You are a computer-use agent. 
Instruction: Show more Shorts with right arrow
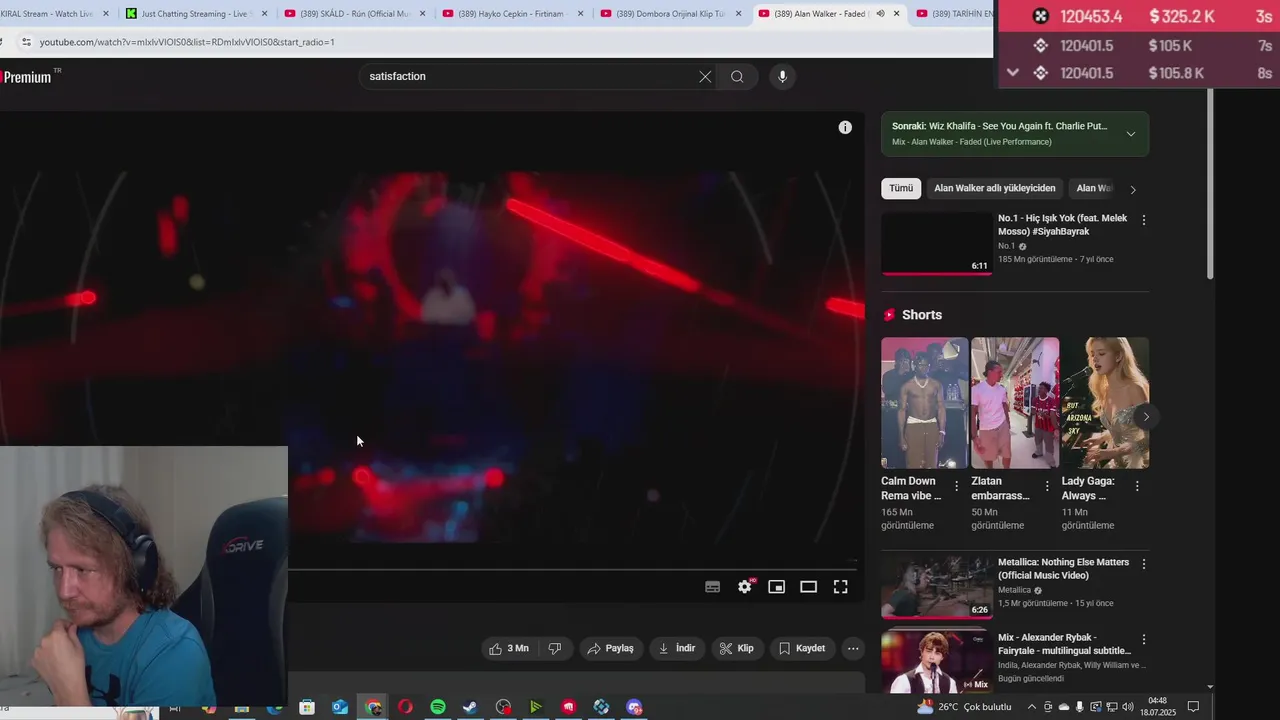[1146, 417]
